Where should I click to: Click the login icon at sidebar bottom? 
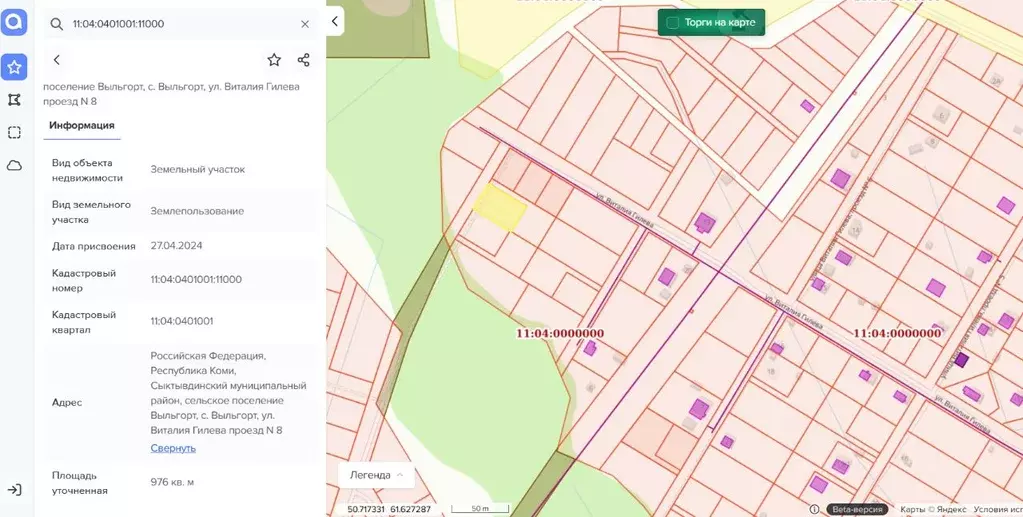pos(14,490)
